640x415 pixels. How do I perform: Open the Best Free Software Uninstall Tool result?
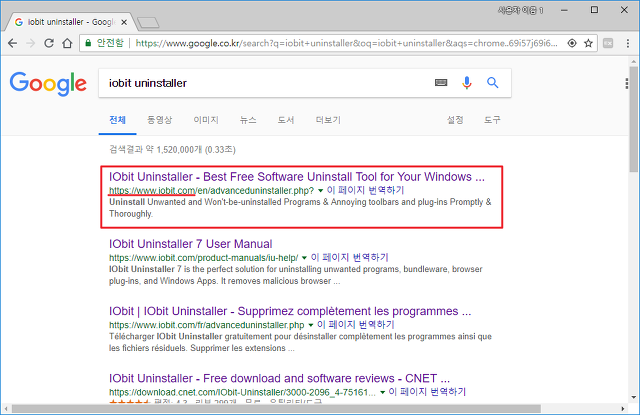297,177
